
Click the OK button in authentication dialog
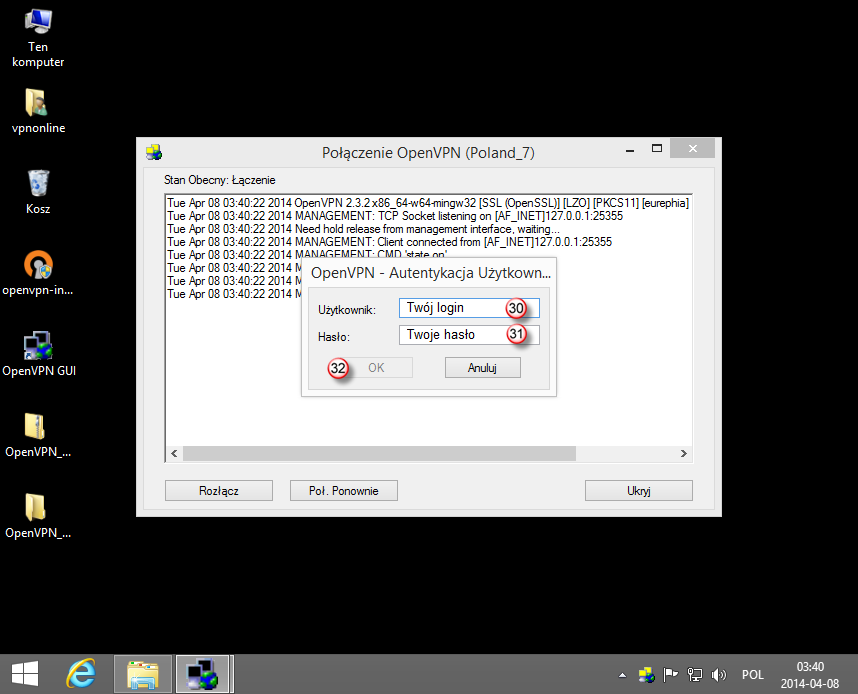tap(376, 368)
